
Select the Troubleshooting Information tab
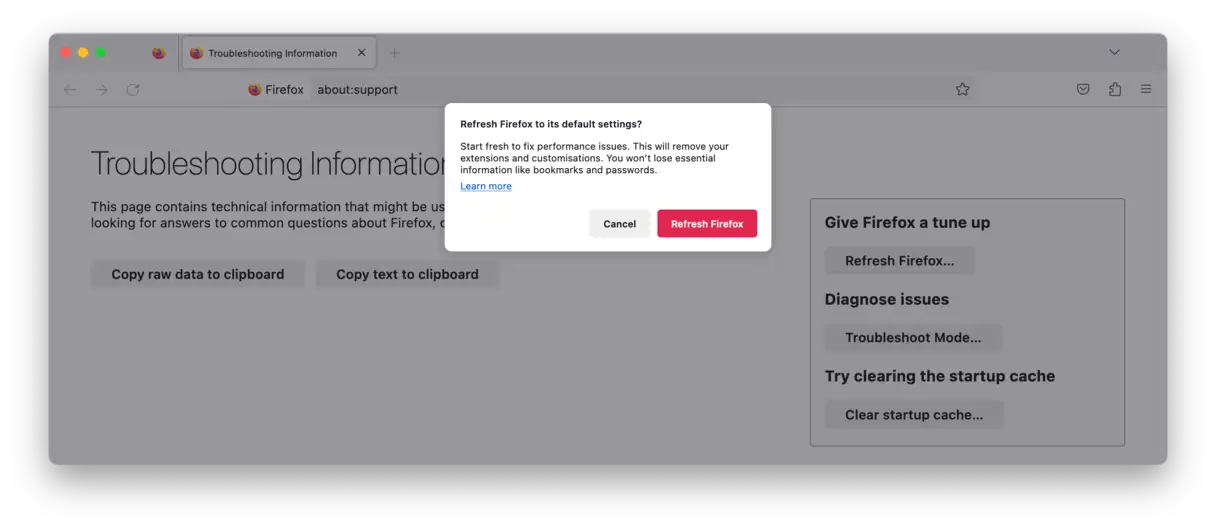point(279,53)
